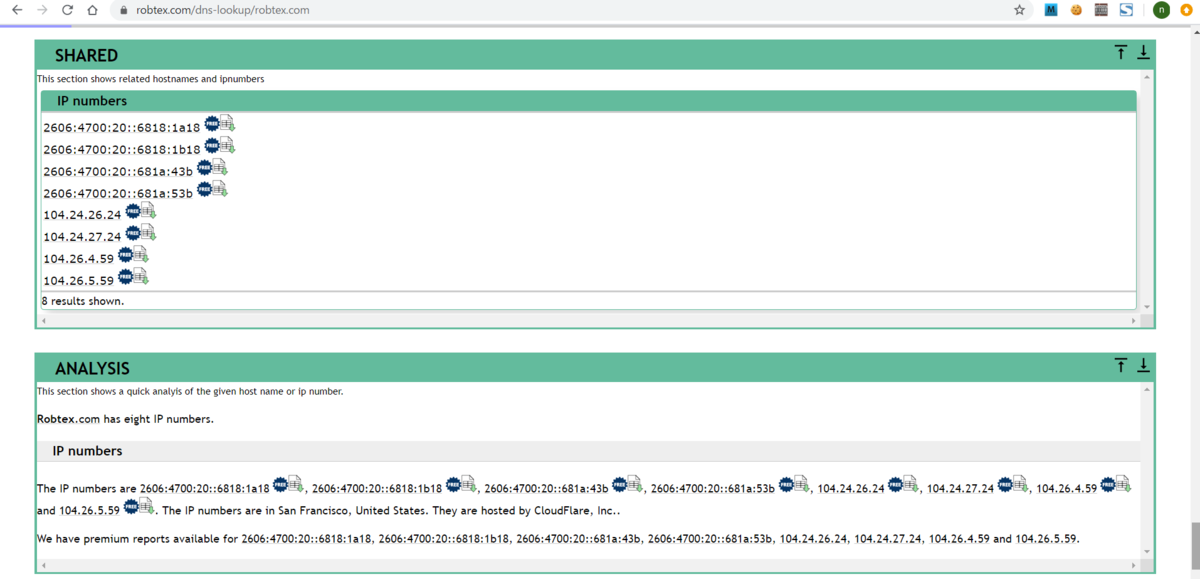Image resolution: width=1200 pixels, height=579 pixels.
Task: Click the bookmark star in the address bar
Action: coord(1018,10)
